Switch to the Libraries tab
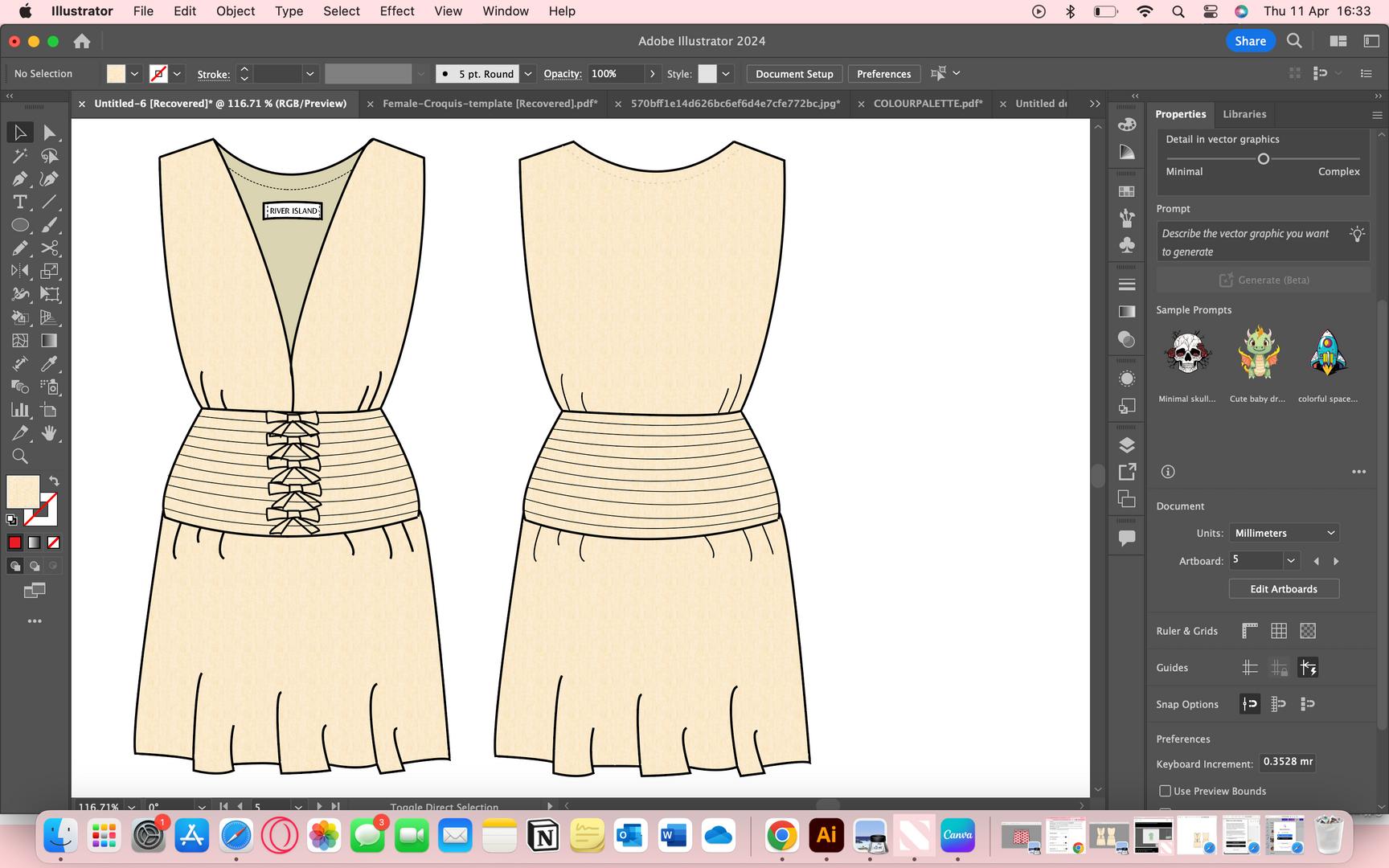Viewport: 1389px width, 868px height. [1244, 114]
